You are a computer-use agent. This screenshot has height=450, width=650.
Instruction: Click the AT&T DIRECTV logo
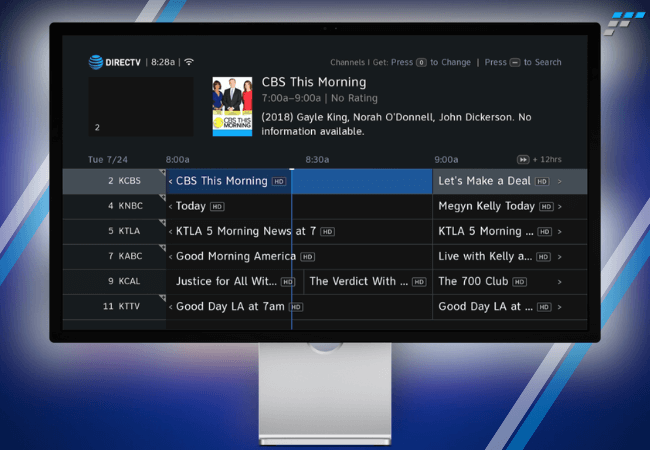(114, 62)
